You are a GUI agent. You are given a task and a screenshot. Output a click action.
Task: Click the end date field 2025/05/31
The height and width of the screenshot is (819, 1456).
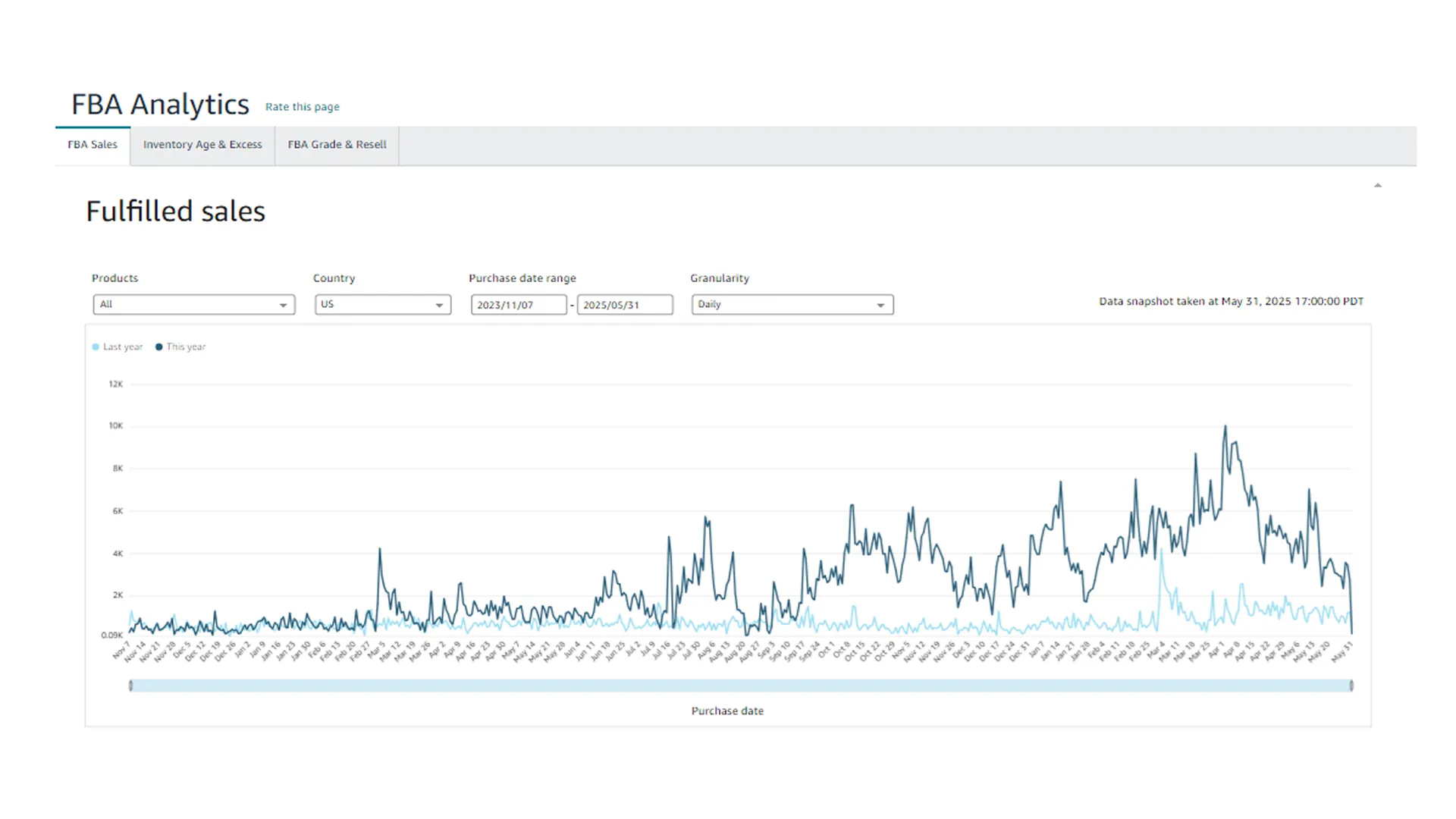(624, 305)
